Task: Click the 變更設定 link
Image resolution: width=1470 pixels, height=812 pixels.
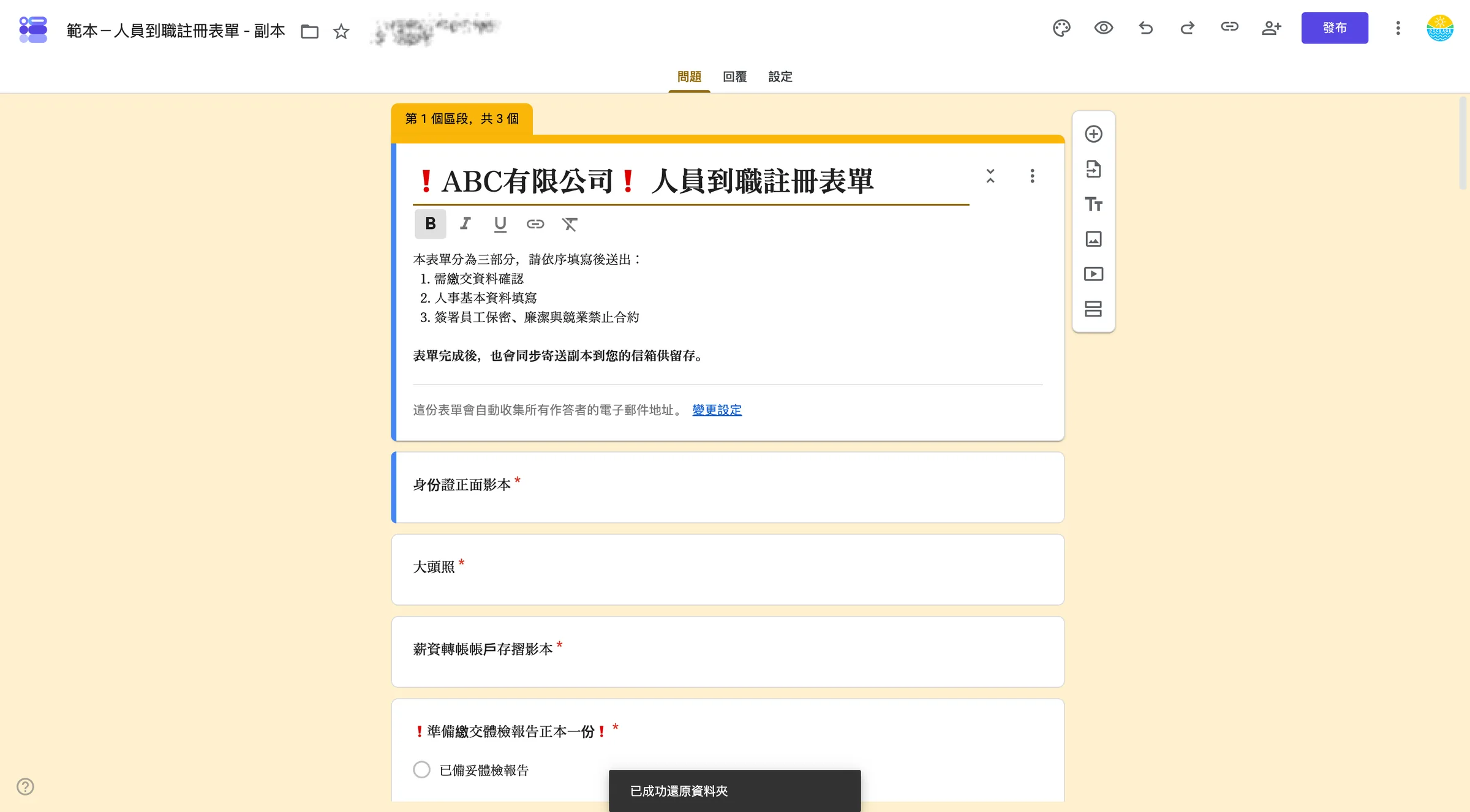Action: (x=717, y=410)
